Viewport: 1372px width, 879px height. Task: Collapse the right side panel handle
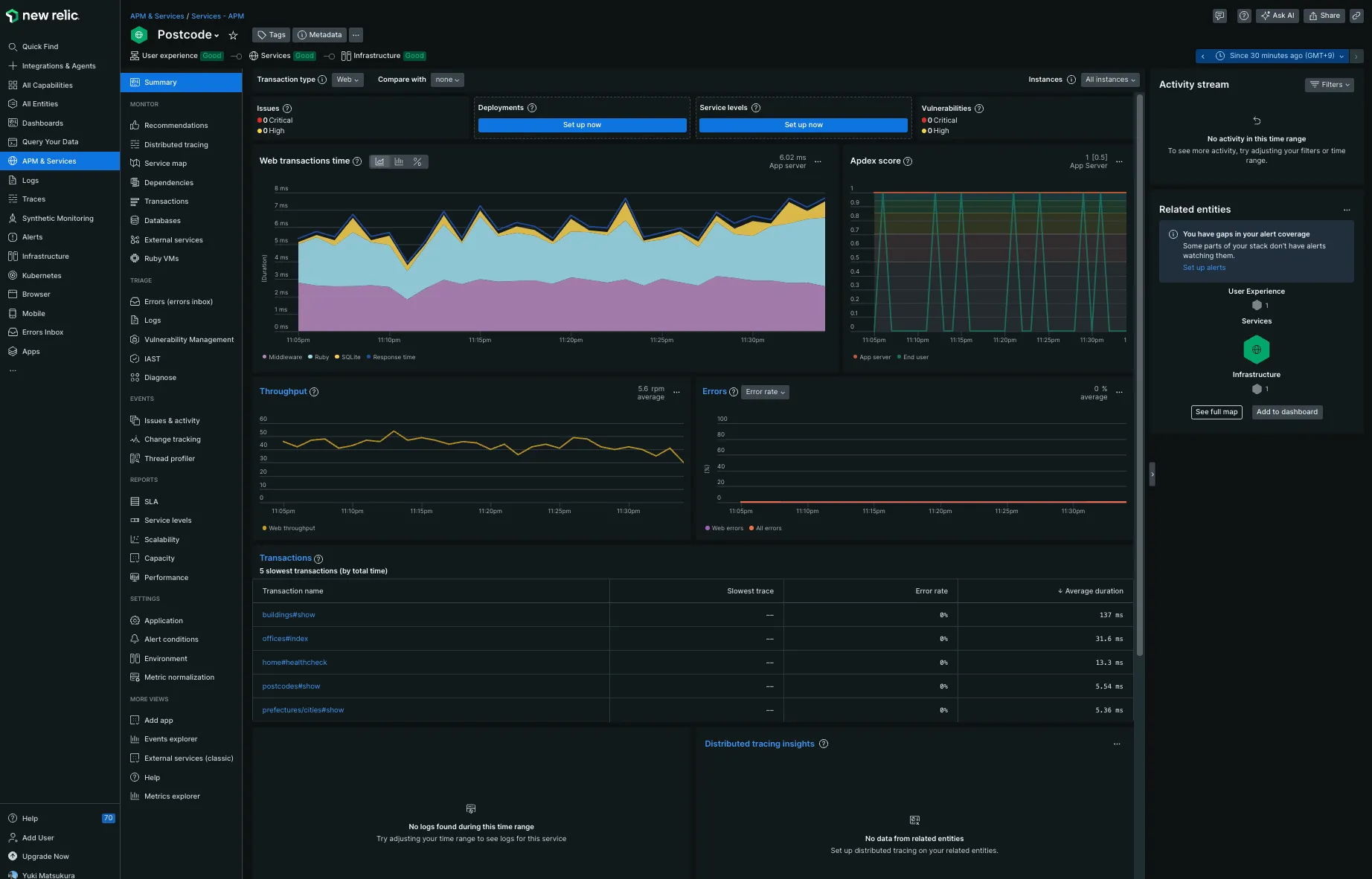coord(1152,474)
